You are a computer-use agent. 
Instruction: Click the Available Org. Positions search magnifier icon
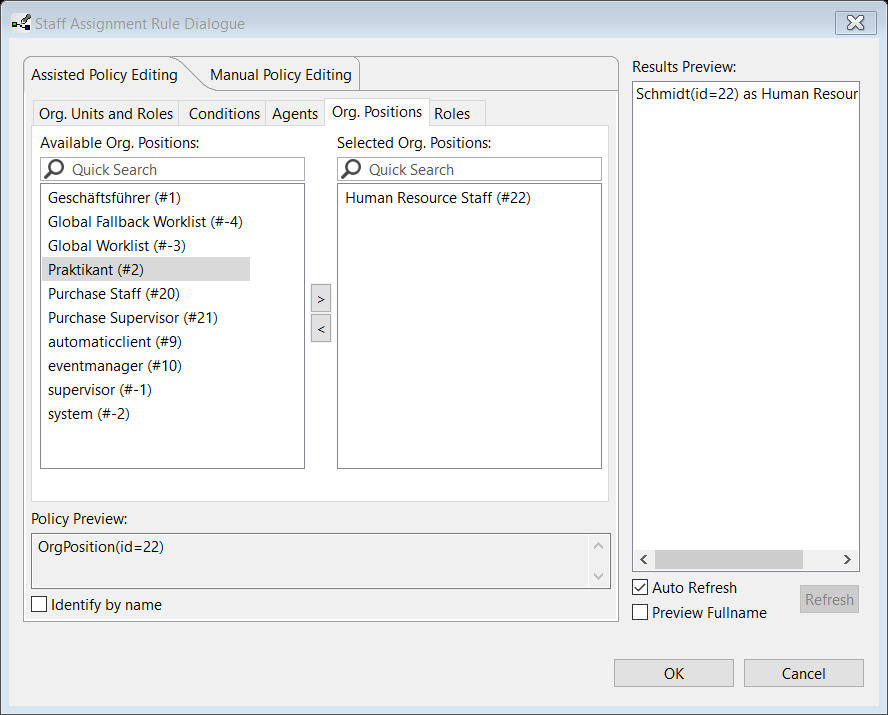(54, 169)
